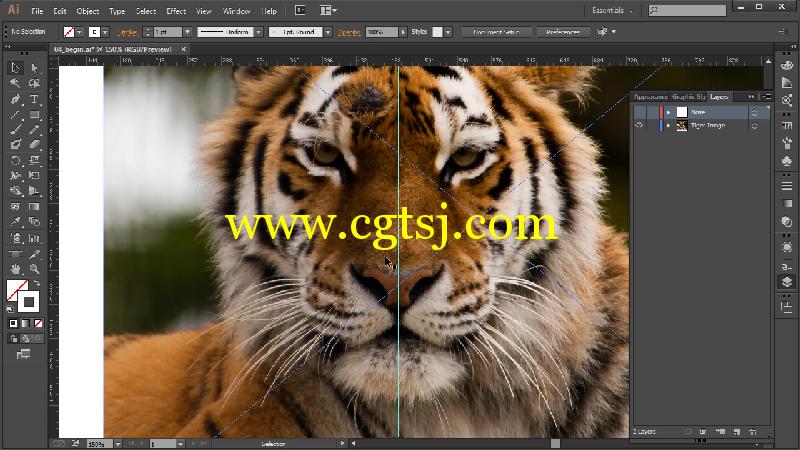The width and height of the screenshot is (800, 450).
Task: Select the Rectangle tool
Action: [x=34, y=114]
